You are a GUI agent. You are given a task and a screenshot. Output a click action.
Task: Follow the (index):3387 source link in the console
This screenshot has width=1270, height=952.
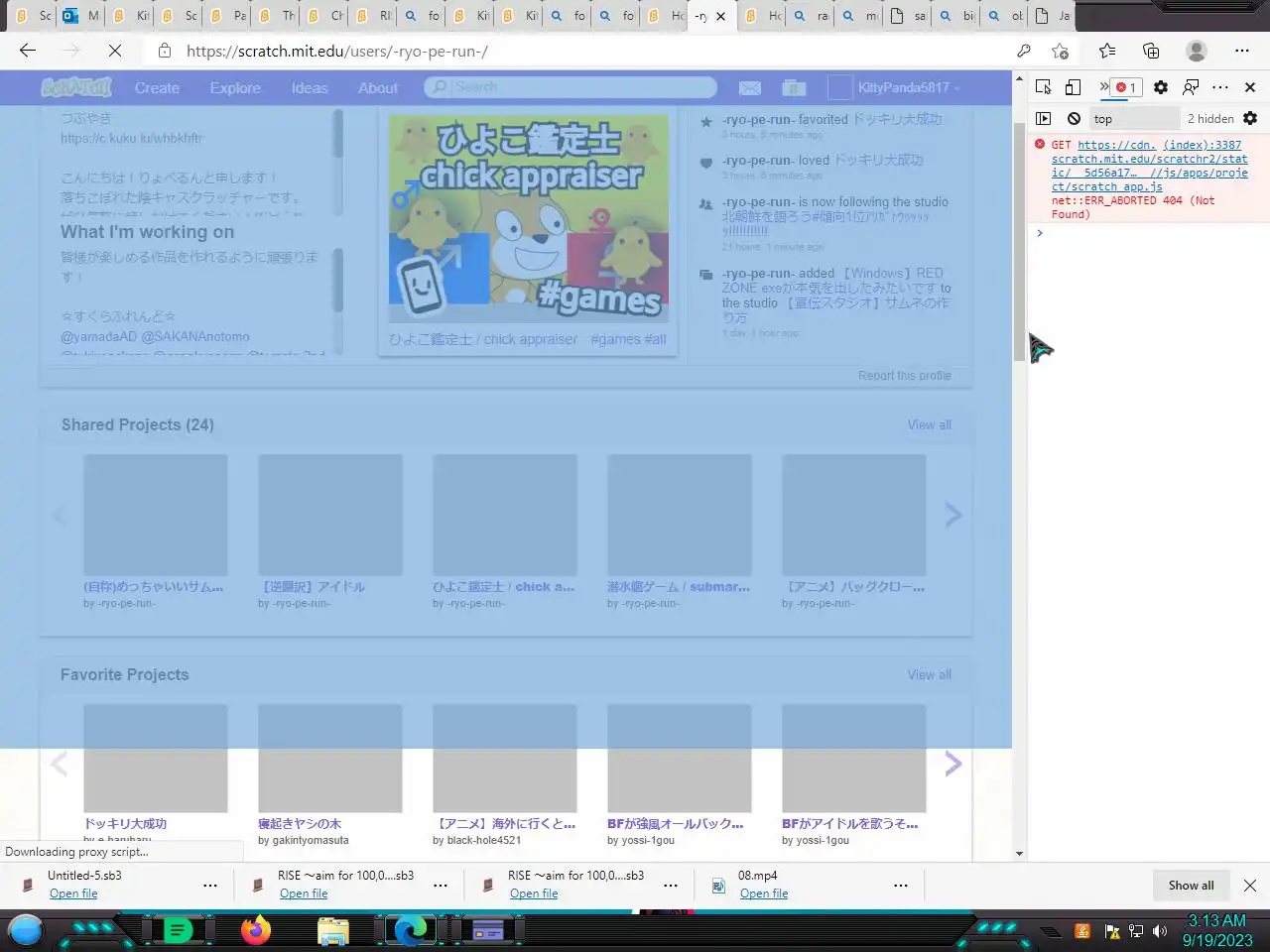tap(1201, 145)
